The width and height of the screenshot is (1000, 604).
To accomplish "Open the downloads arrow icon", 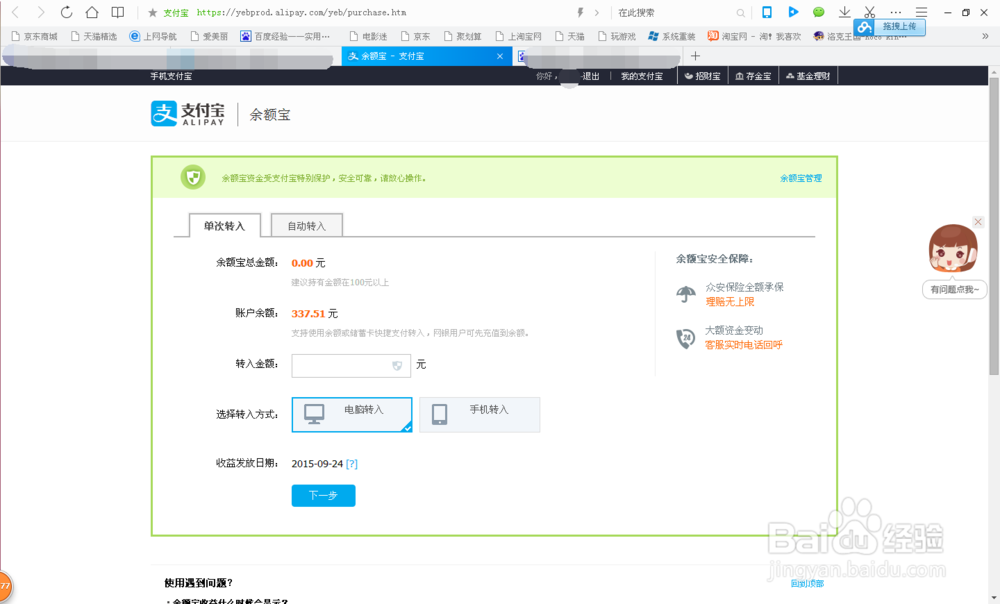I will pyautogui.click(x=844, y=12).
